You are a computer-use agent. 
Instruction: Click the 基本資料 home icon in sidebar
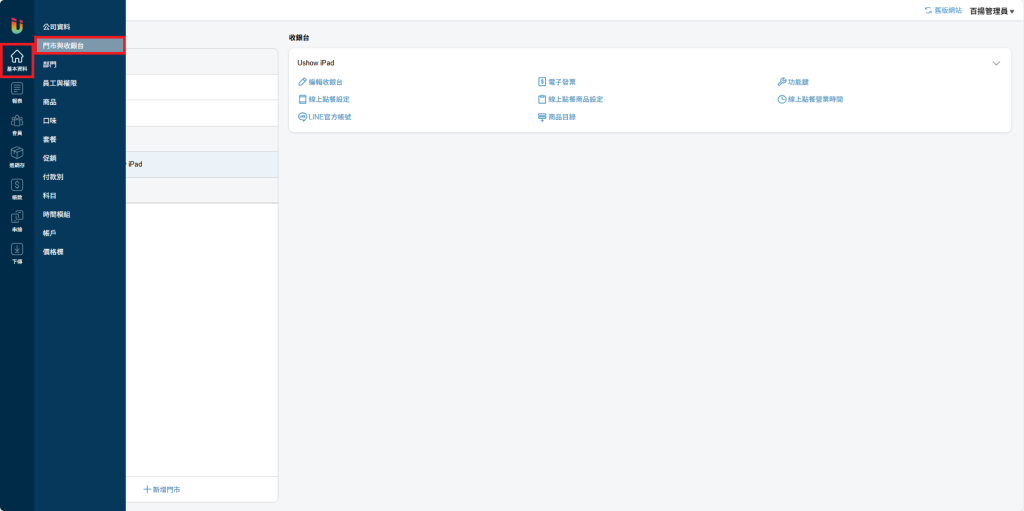coord(17,60)
